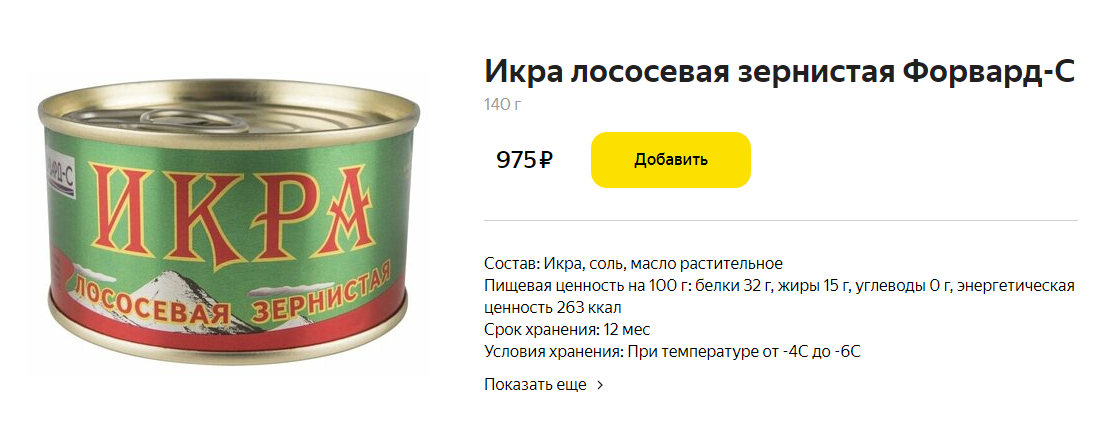Click the Пищевая ценность на 100 г text

pyautogui.click(x=584, y=286)
